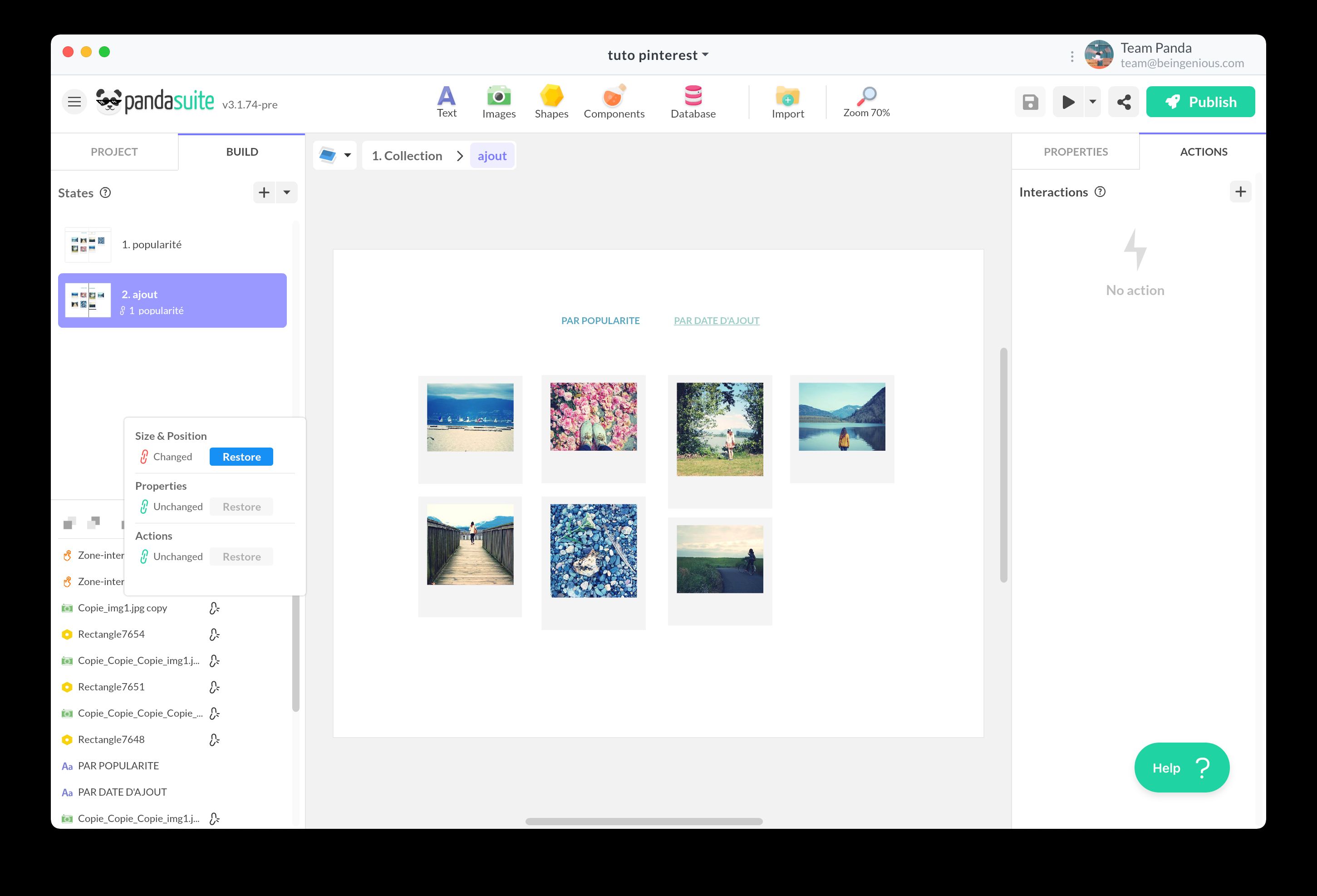Image resolution: width=1317 pixels, height=896 pixels.
Task: Switch to the PROPERTIES tab
Action: coord(1075,152)
